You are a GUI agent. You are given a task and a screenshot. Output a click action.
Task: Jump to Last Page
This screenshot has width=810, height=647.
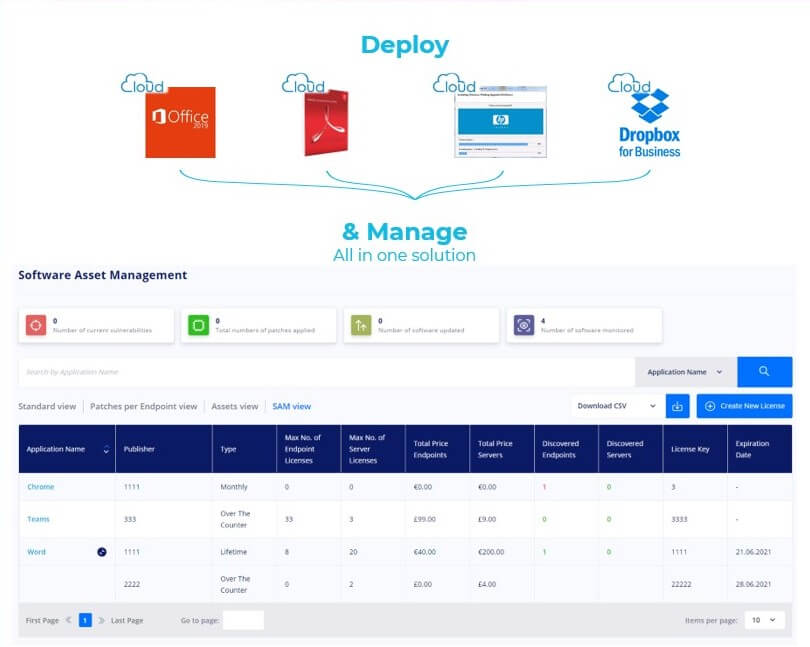(127, 620)
